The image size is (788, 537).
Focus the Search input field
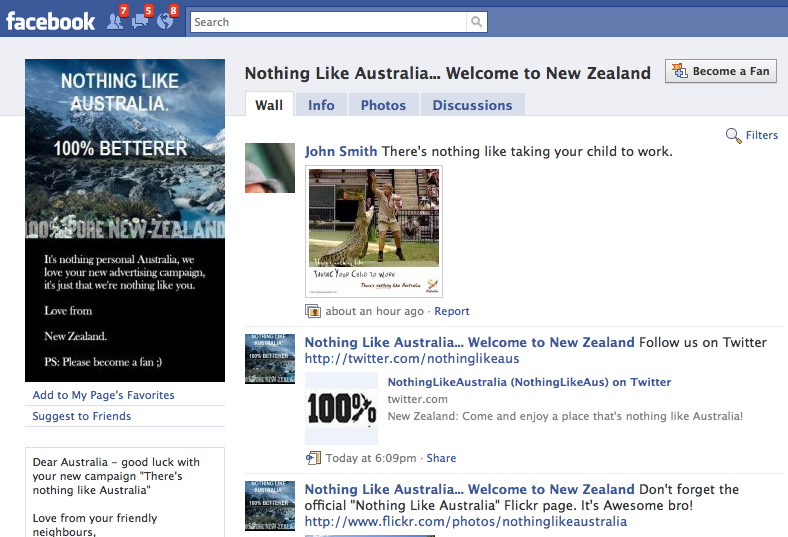coord(329,22)
